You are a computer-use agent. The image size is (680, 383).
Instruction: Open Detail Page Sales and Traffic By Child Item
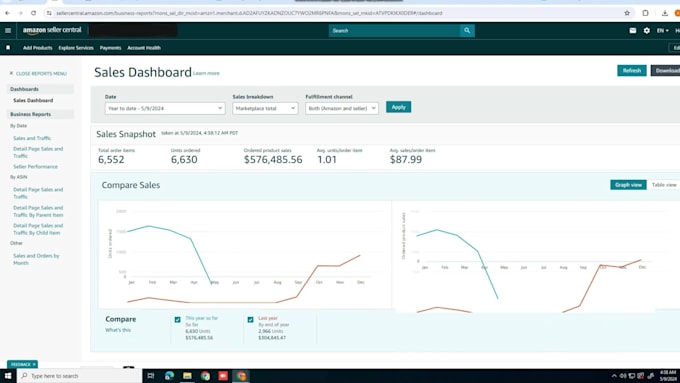(x=38, y=229)
